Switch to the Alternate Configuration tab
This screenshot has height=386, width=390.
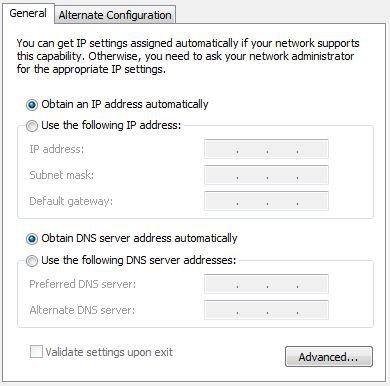point(115,15)
